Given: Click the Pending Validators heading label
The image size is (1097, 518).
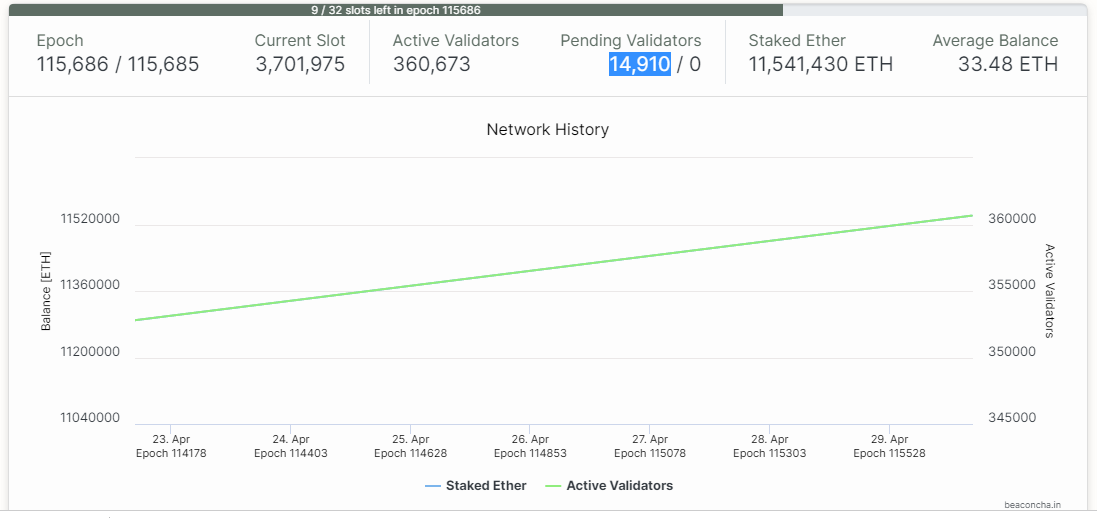Looking at the screenshot, I should [630, 41].
